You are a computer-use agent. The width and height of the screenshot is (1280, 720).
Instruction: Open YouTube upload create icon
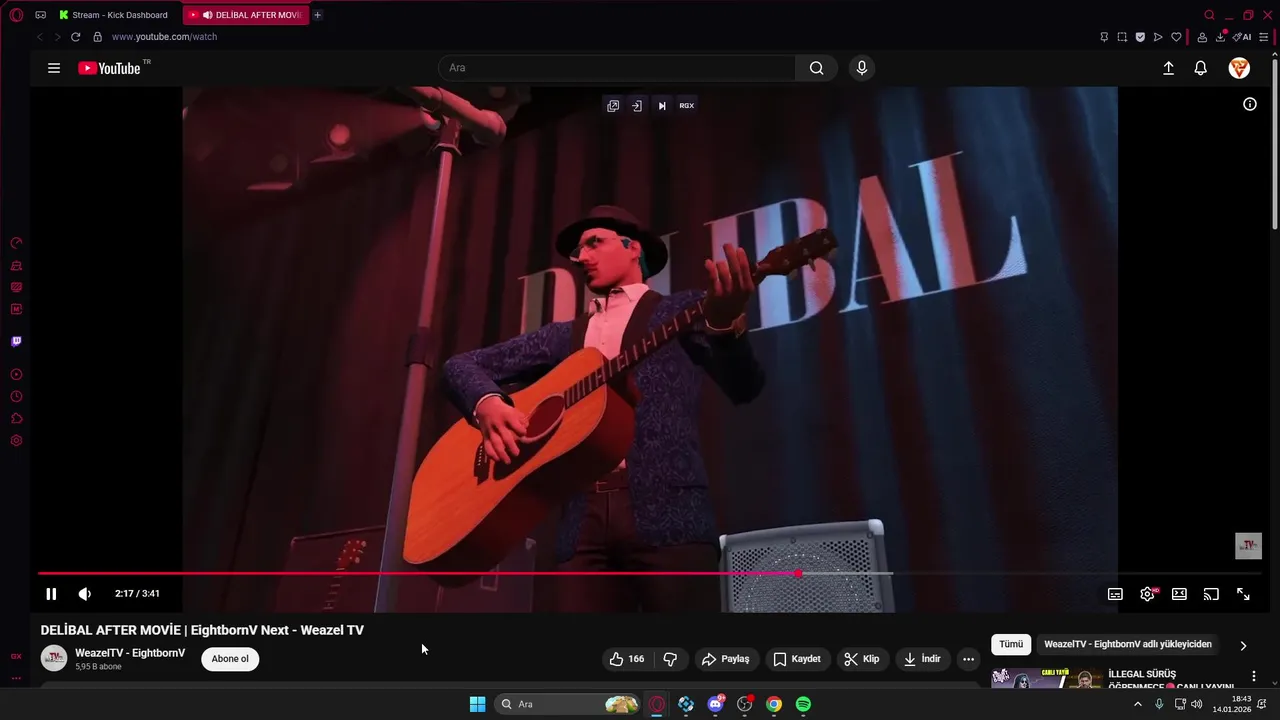pos(1168,68)
